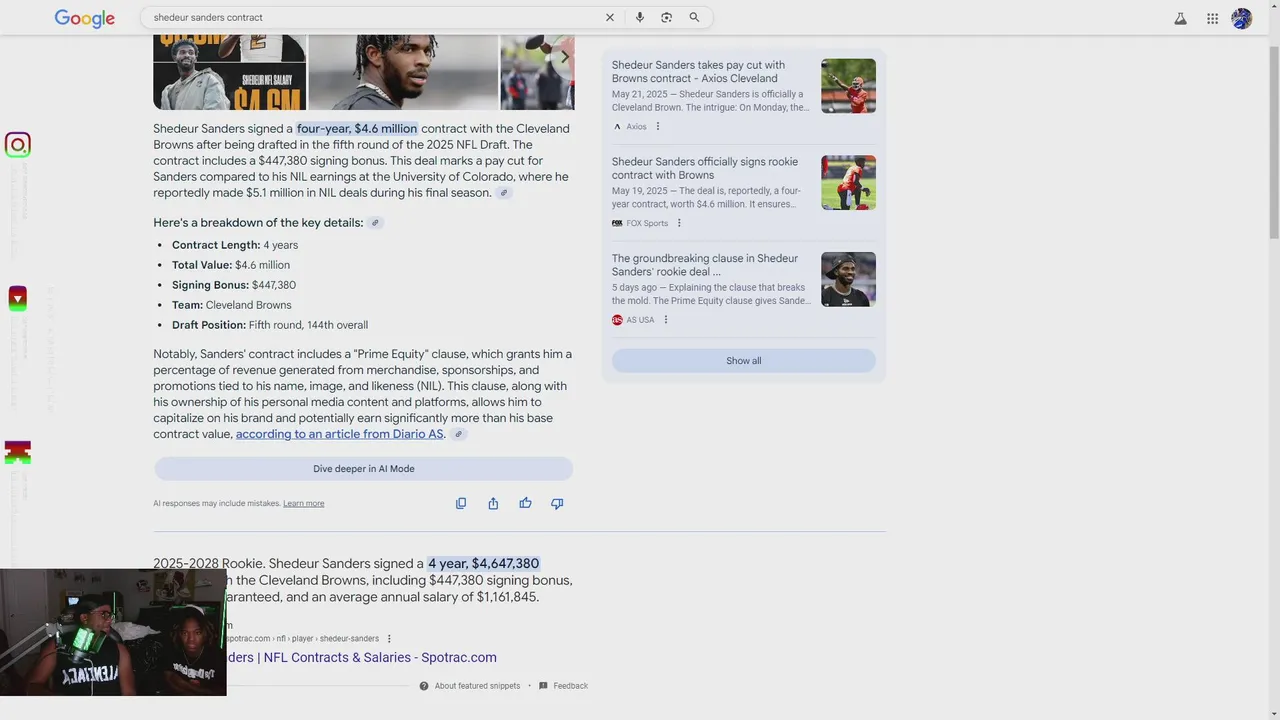Click About featured snippets text
This screenshot has width=1280, height=720.
tap(477, 686)
